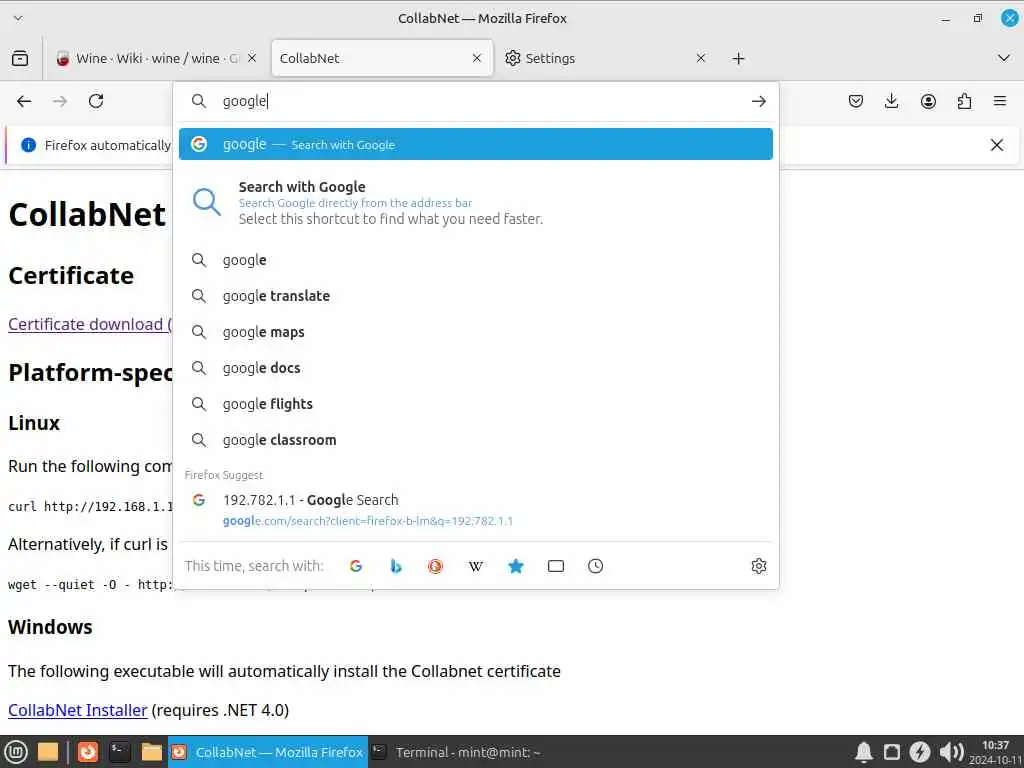This screenshot has width=1024, height=768.
Task: Click the show desktop folder icon
Action: pyautogui.click(x=48, y=752)
